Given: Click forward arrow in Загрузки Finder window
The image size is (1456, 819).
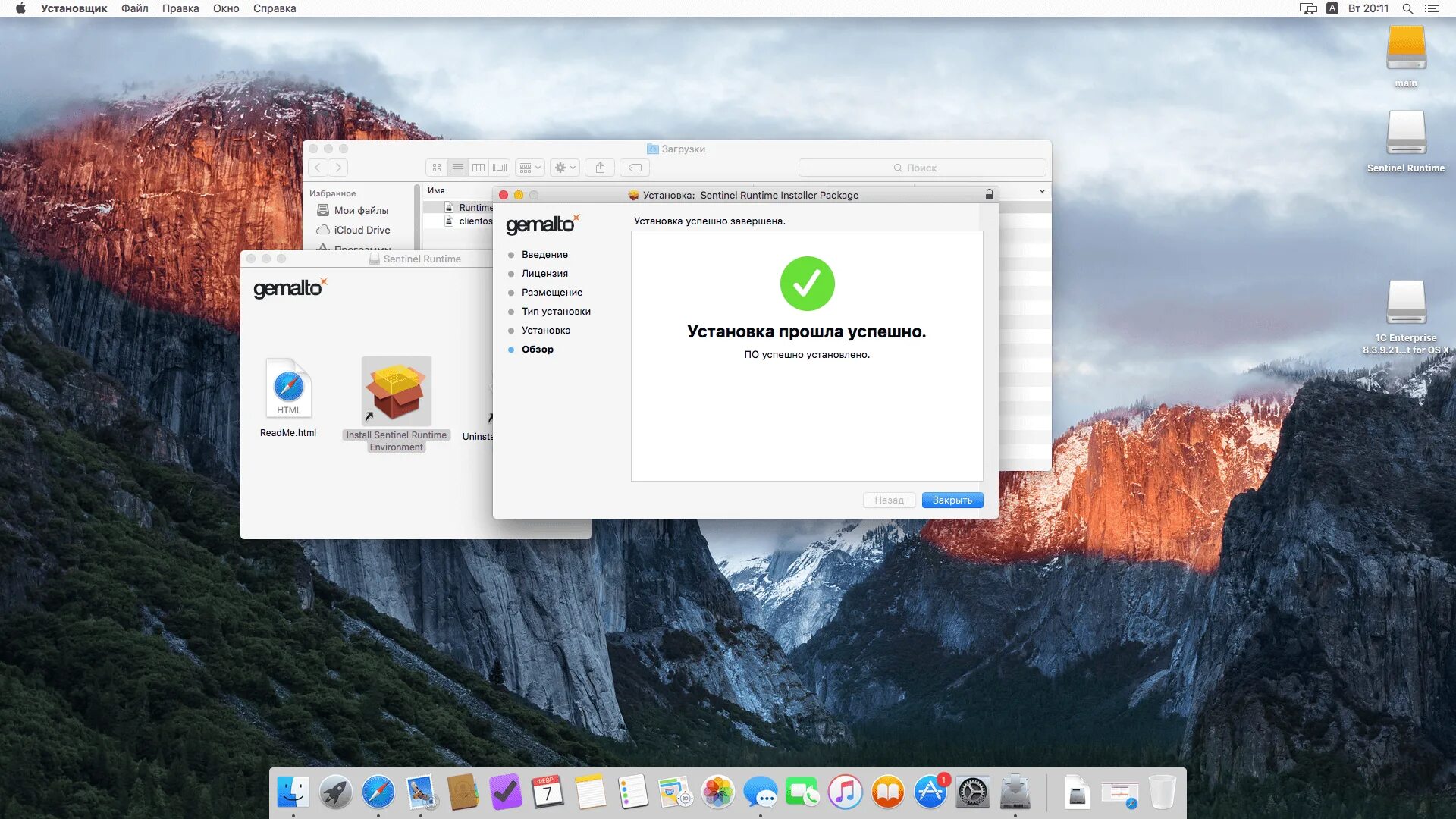Looking at the screenshot, I should click(338, 168).
